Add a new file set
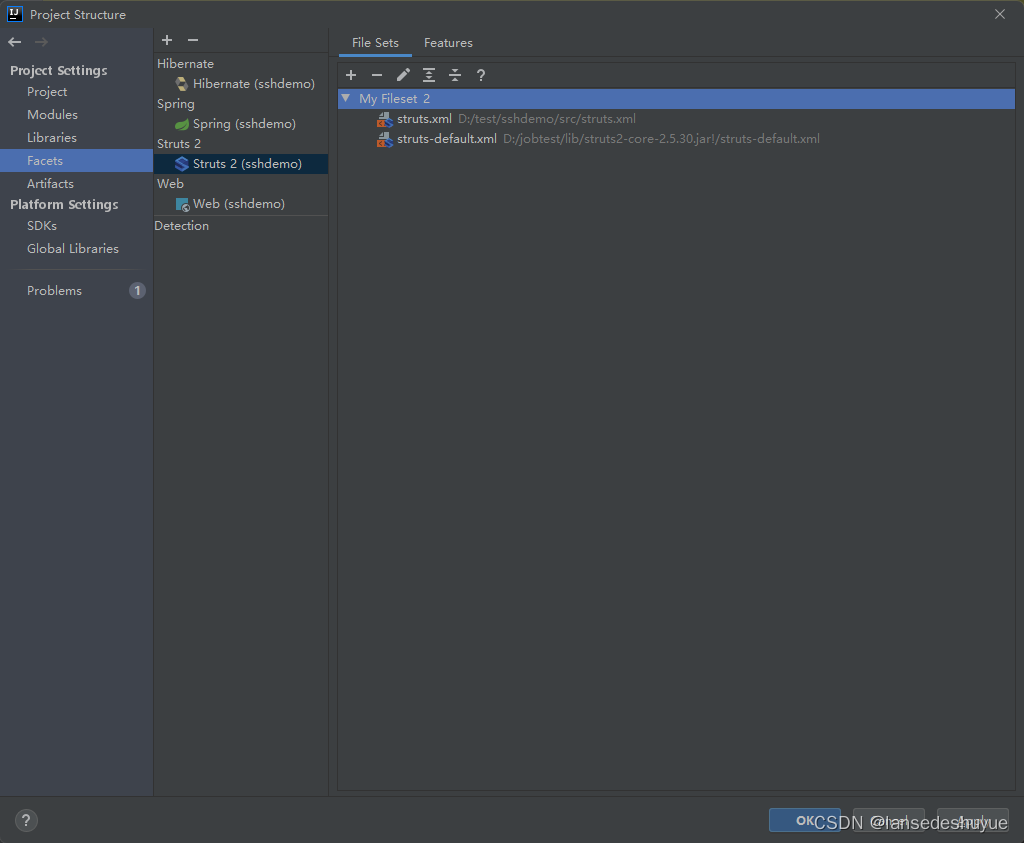Screen dimensions: 1024x843 coord(351,75)
